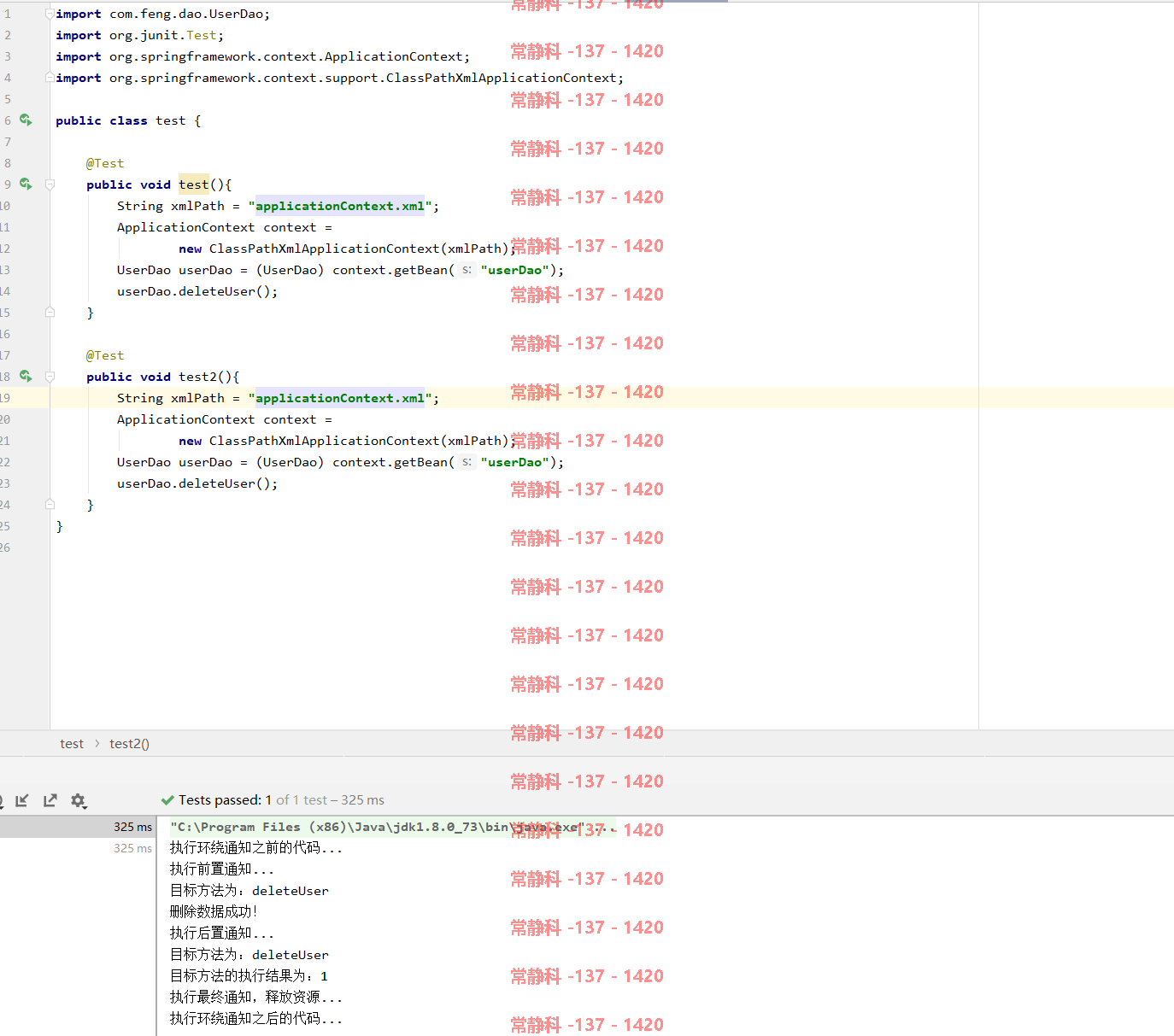Click the 's:' parameter hint in test() getBean call
This screenshot has width=1174, height=1036.
coord(466,270)
